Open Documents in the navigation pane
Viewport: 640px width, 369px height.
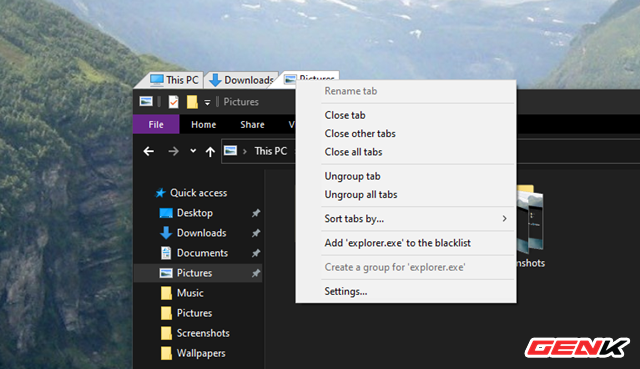202,253
